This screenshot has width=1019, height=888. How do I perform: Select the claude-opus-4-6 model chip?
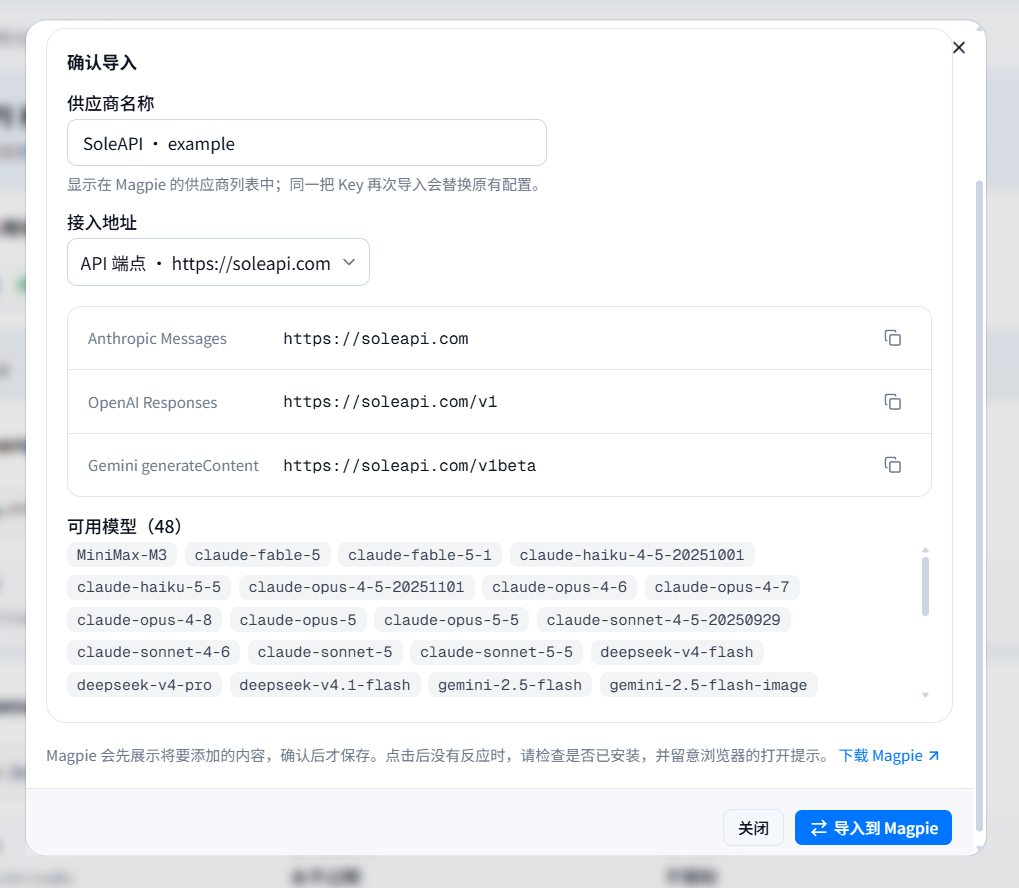(560, 587)
